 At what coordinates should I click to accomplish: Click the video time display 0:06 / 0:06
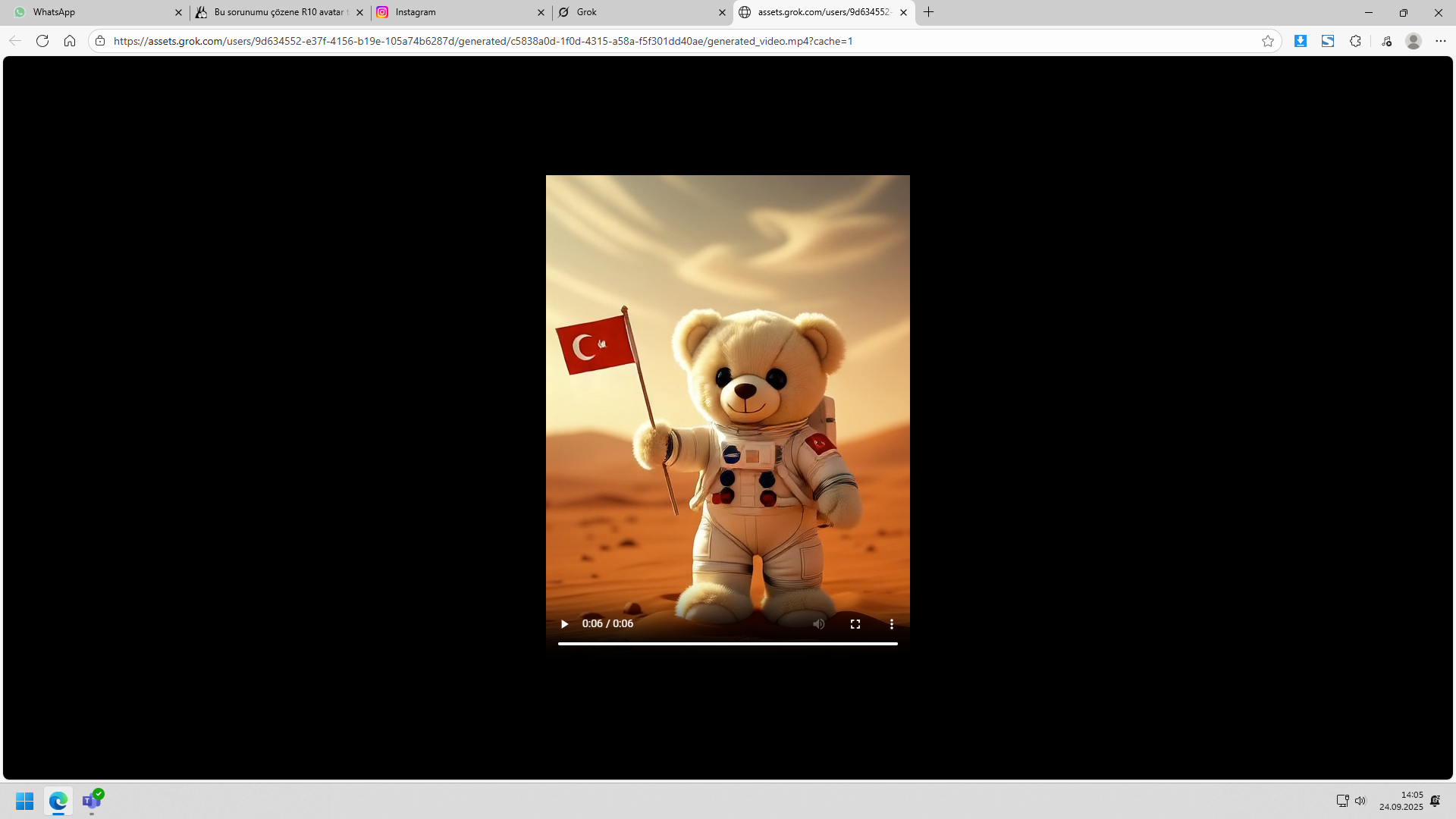coord(607,624)
